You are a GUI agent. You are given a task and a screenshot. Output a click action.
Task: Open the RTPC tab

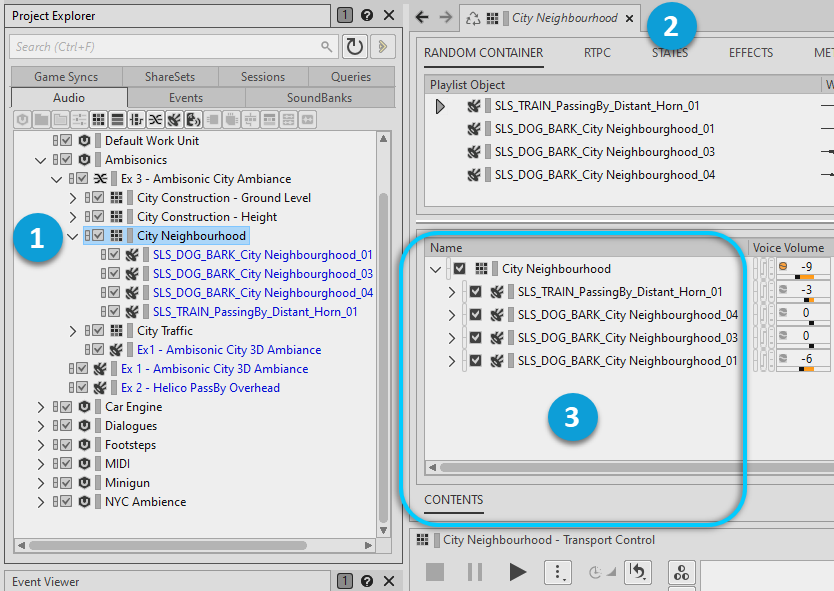[597, 53]
